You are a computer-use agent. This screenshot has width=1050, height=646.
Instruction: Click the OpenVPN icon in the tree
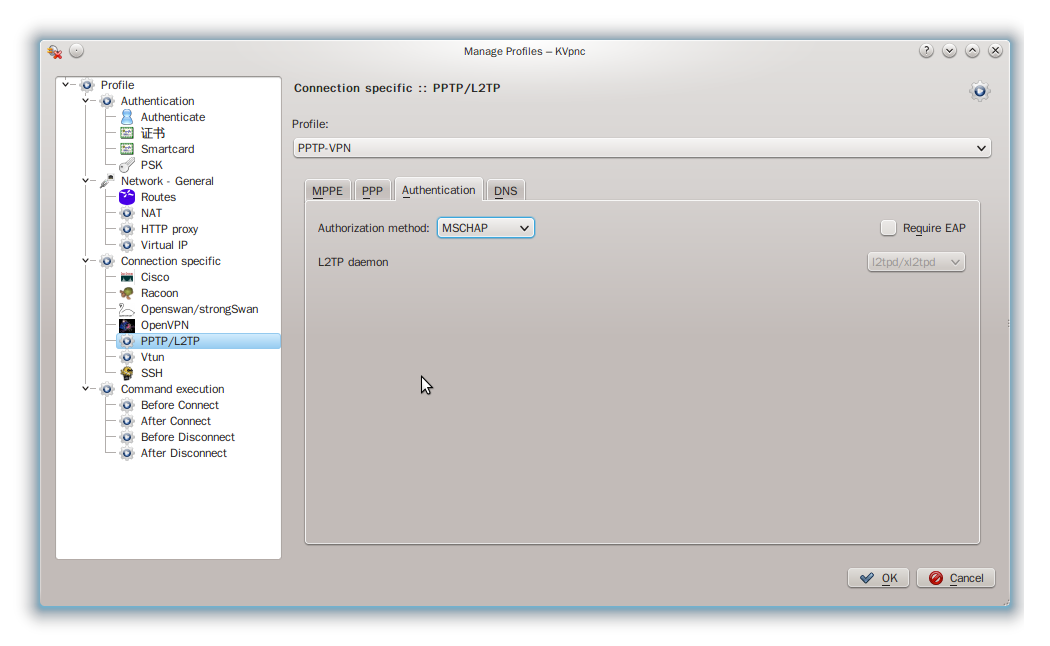127,325
